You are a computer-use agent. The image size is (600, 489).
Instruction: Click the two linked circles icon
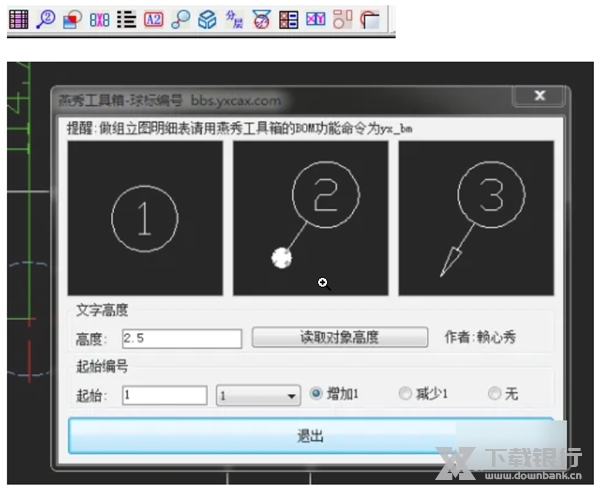(181, 20)
